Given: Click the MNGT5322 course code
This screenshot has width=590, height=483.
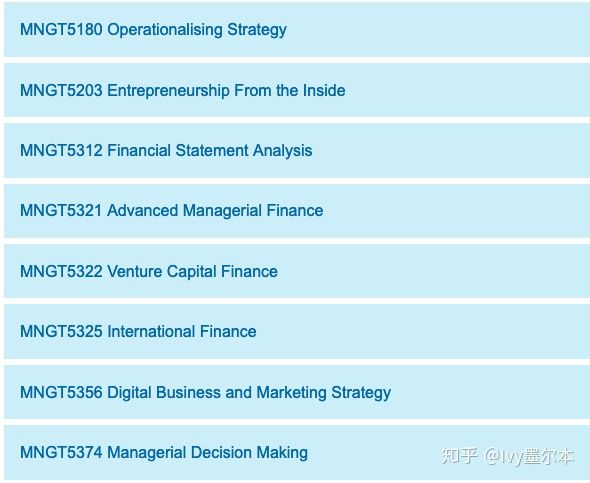Looking at the screenshot, I should [x=61, y=271].
